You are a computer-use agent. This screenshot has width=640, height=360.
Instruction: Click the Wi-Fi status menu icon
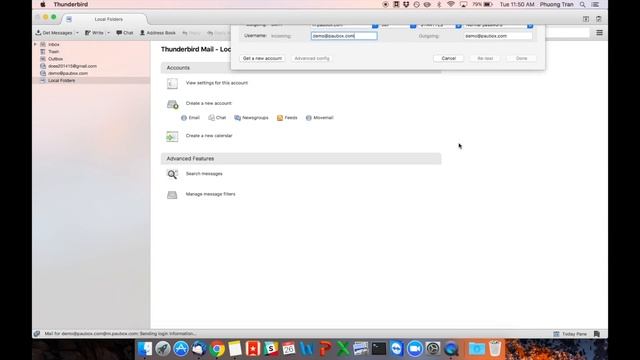[x=451, y=4]
